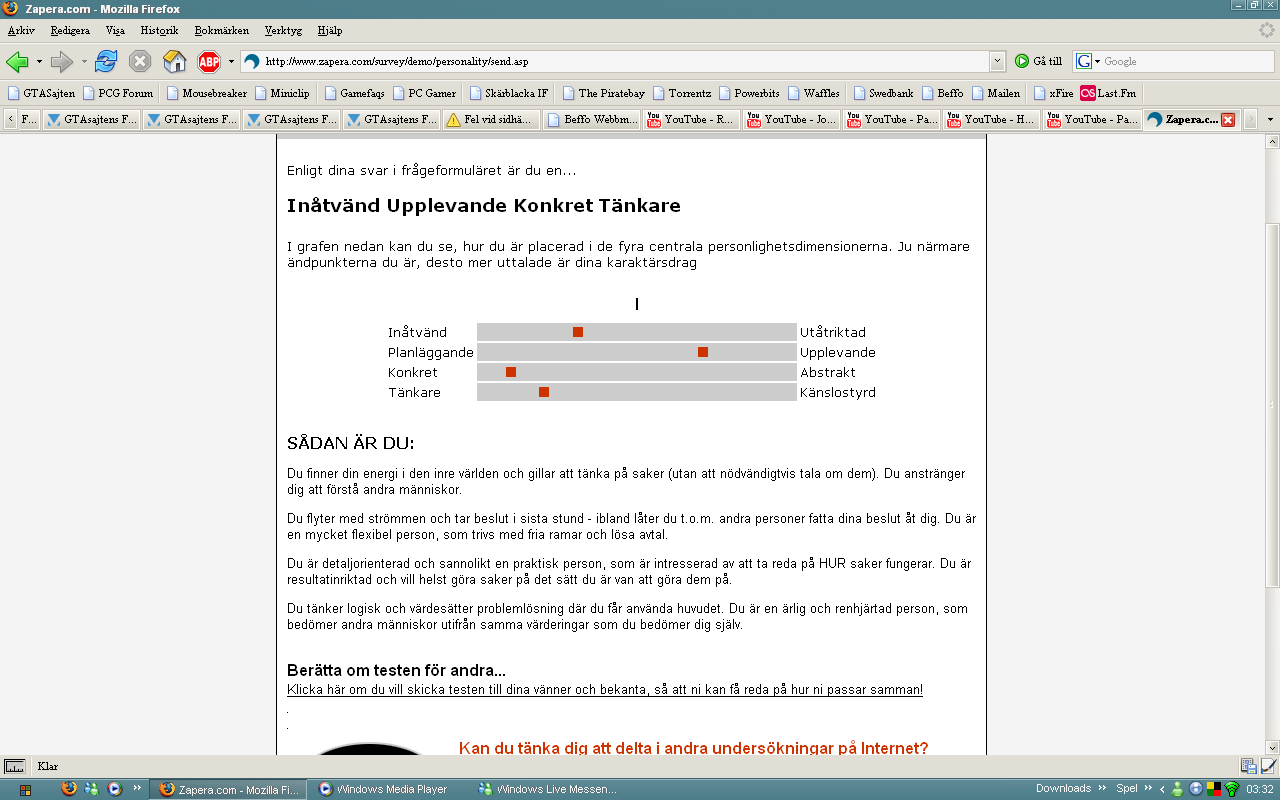Open the Waffles bookmark
The height and width of the screenshot is (800, 1280).
[813, 93]
